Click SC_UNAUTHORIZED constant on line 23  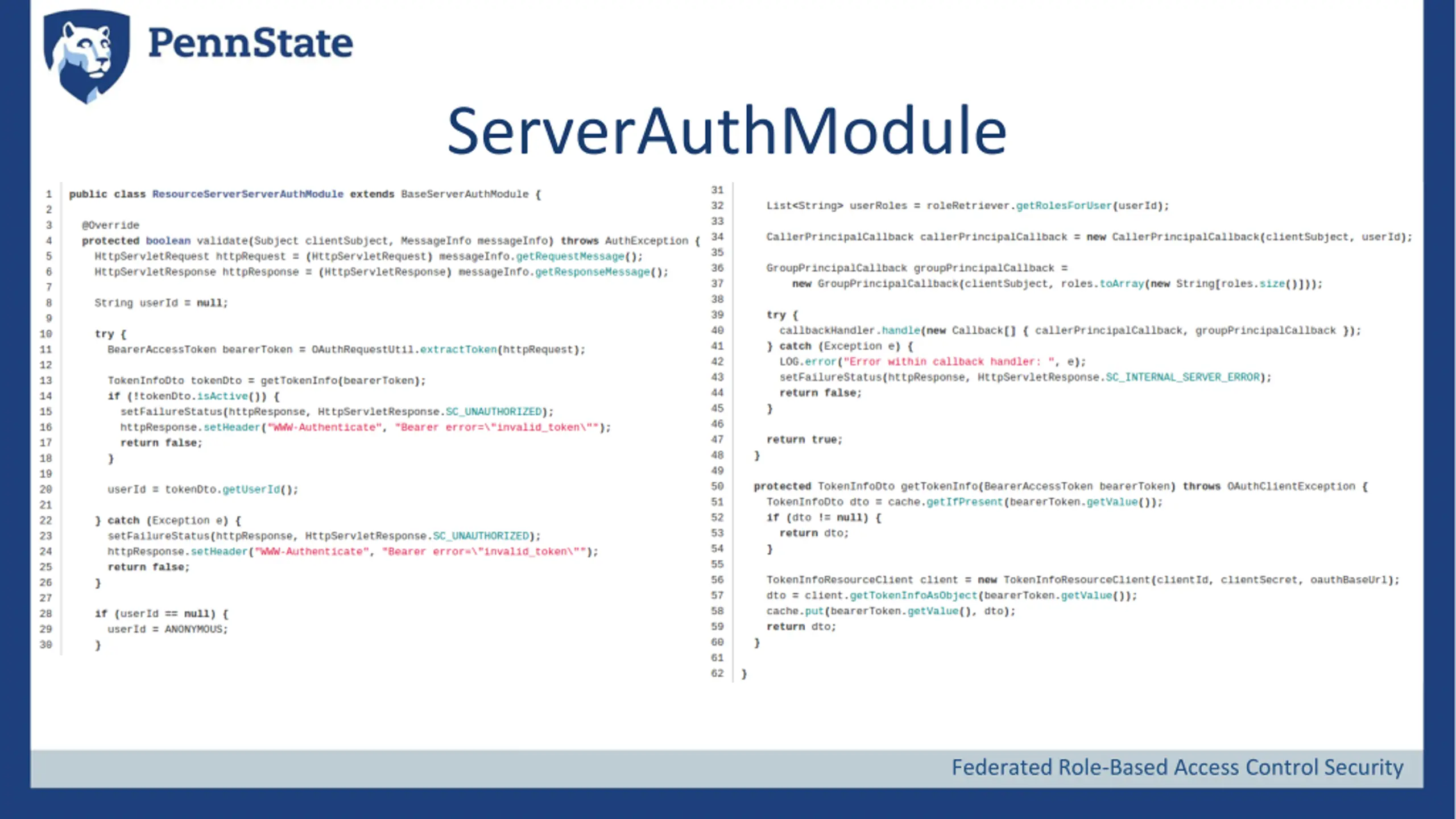pyautogui.click(x=481, y=536)
